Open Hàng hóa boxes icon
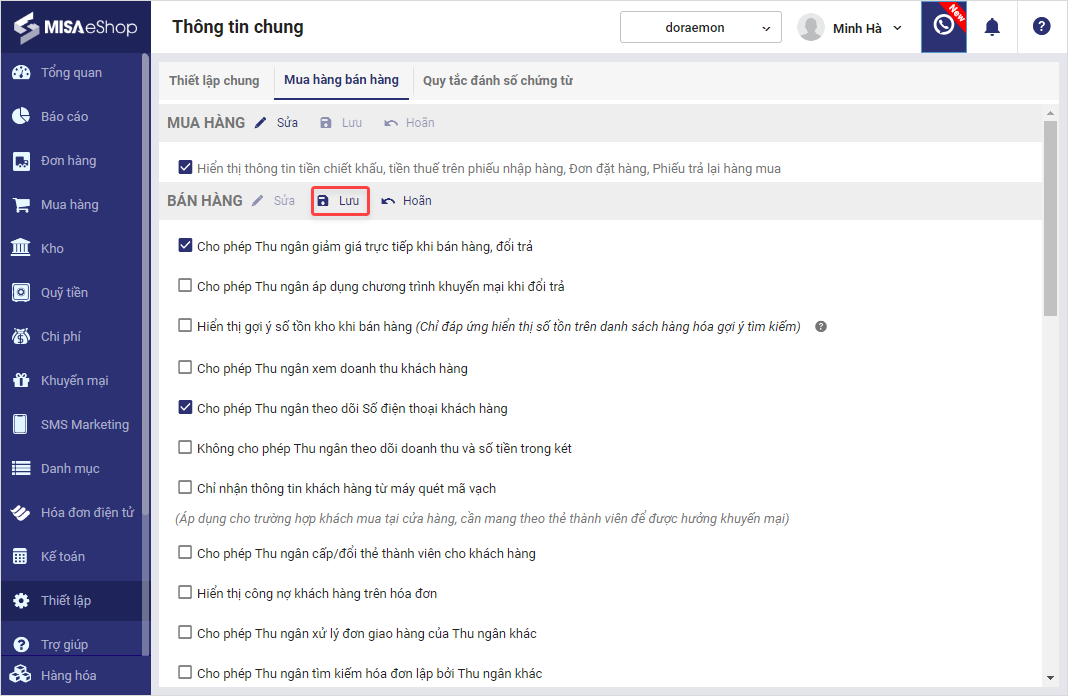 (x=21, y=675)
